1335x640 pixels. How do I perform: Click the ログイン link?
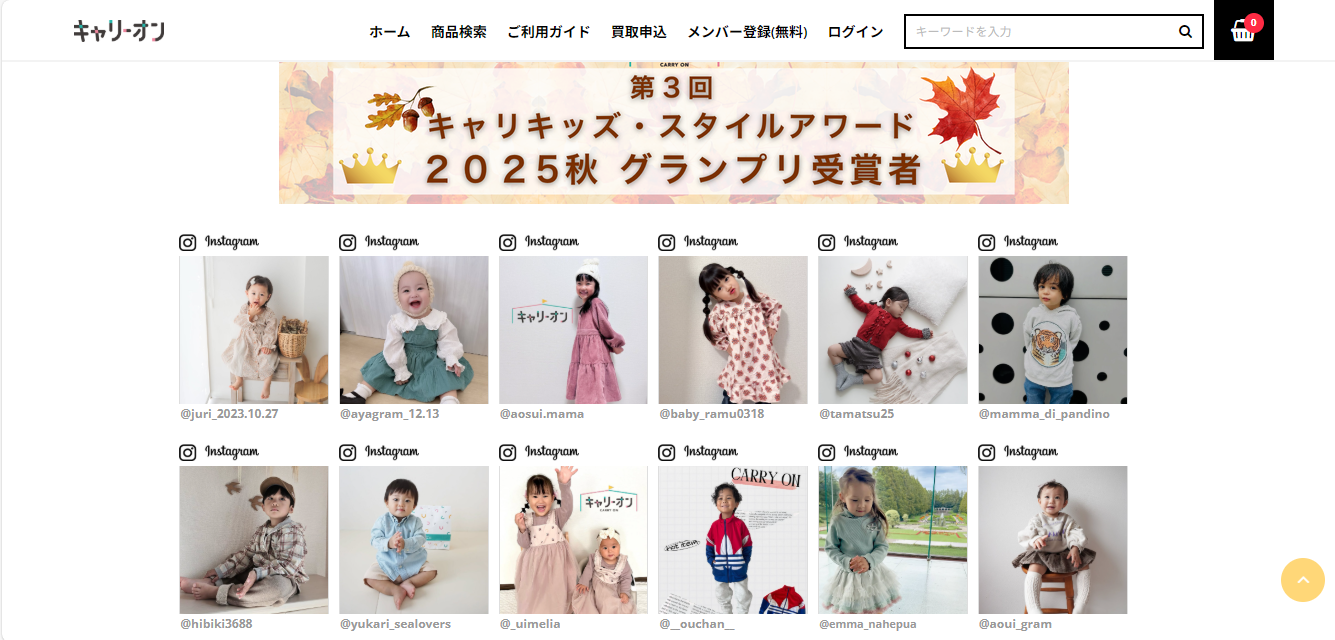[x=856, y=32]
